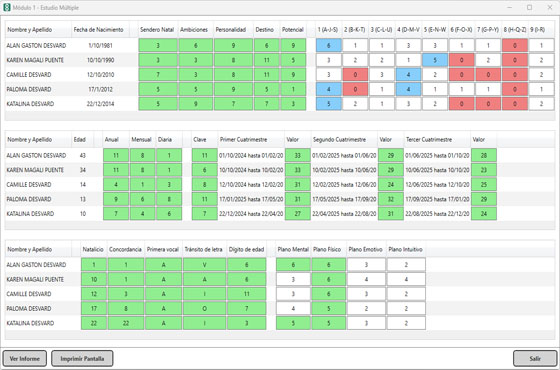
Task: Click the Destino column header
Action: (x=266, y=30)
